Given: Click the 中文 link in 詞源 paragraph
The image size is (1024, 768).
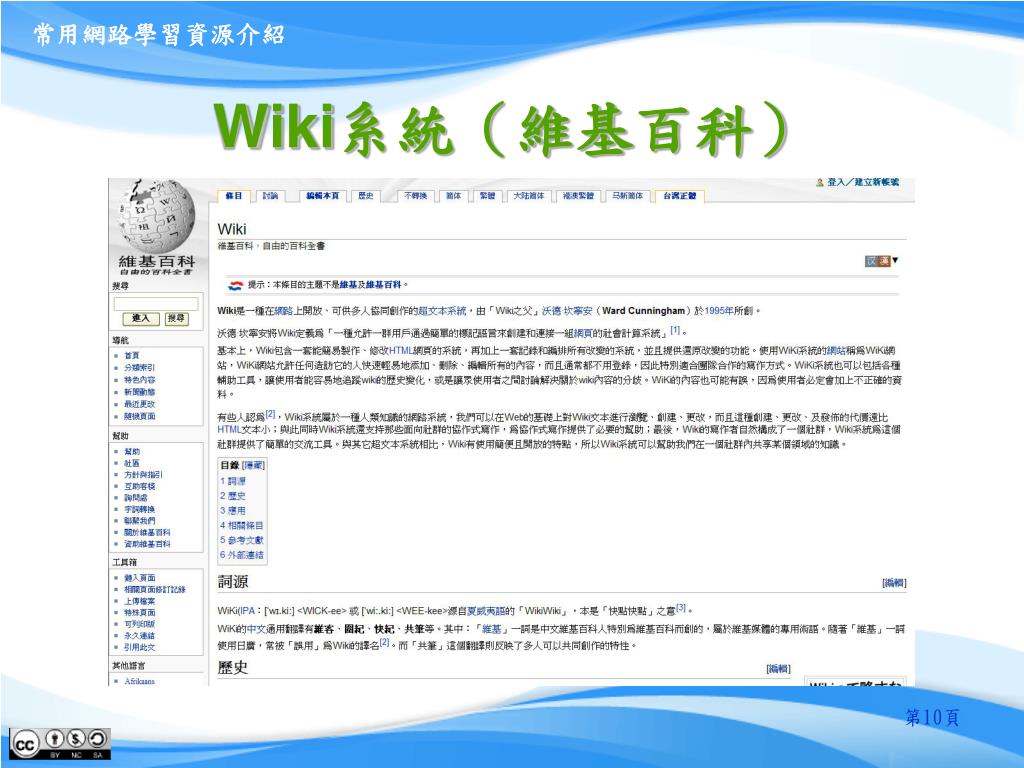Looking at the screenshot, I should pyautogui.click(x=255, y=630).
